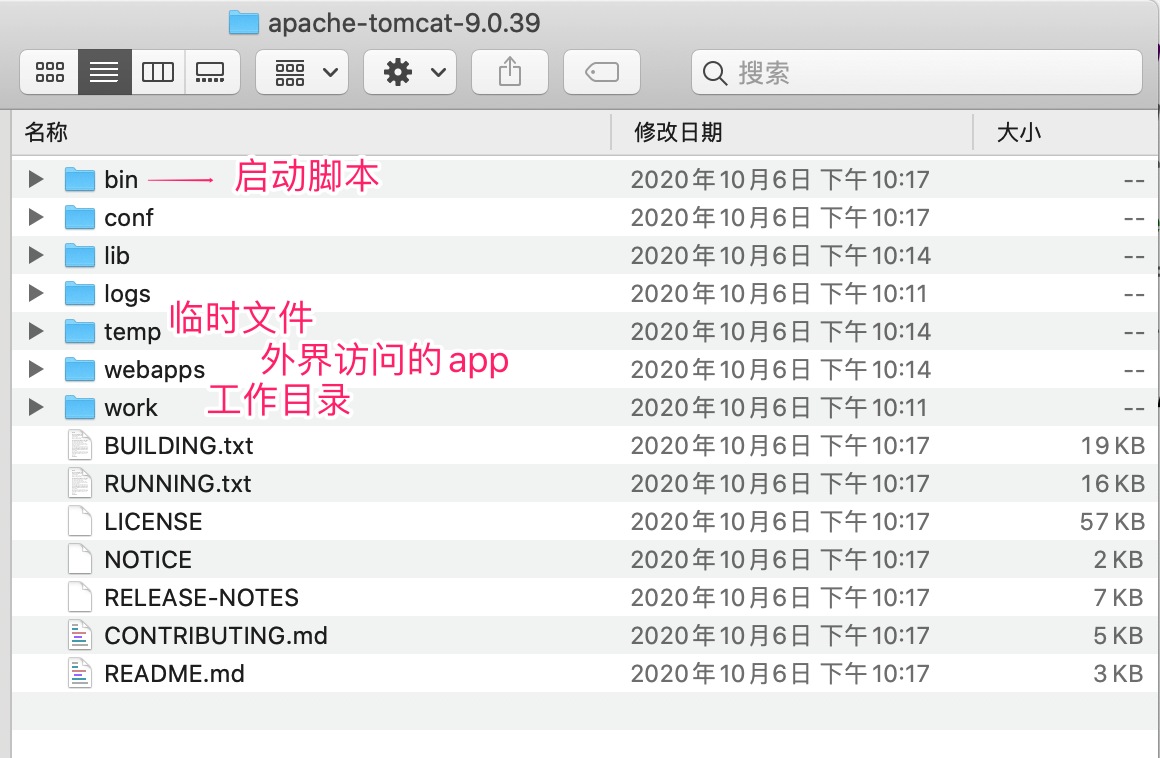The width and height of the screenshot is (1160, 758).
Task: Click the modified date of the logs folder
Action: (x=778, y=294)
